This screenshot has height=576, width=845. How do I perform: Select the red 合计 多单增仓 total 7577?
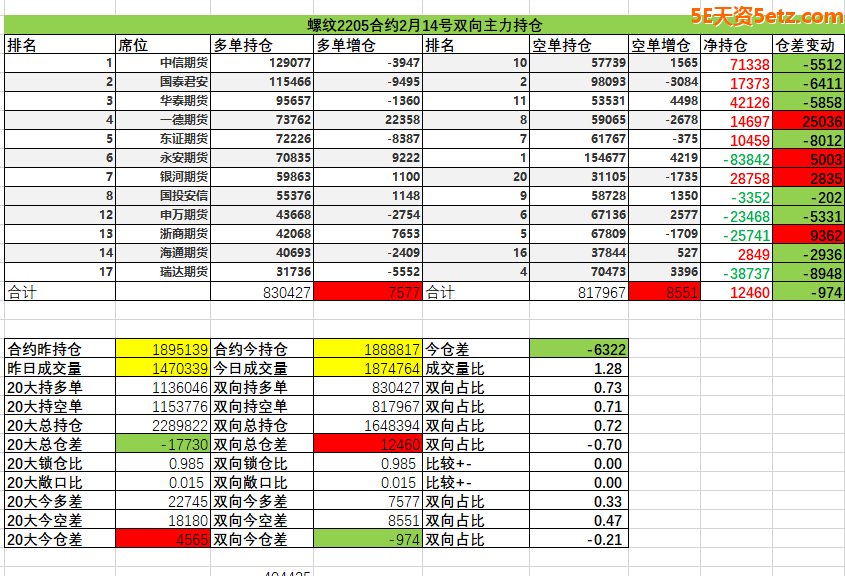pyautogui.click(x=366, y=292)
